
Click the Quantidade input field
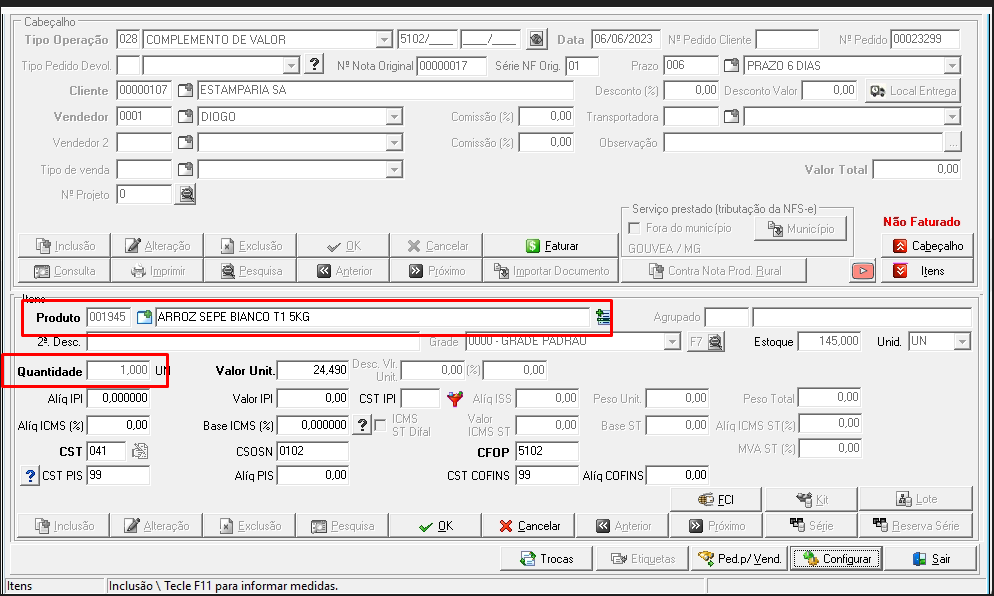(x=119, y=370)
